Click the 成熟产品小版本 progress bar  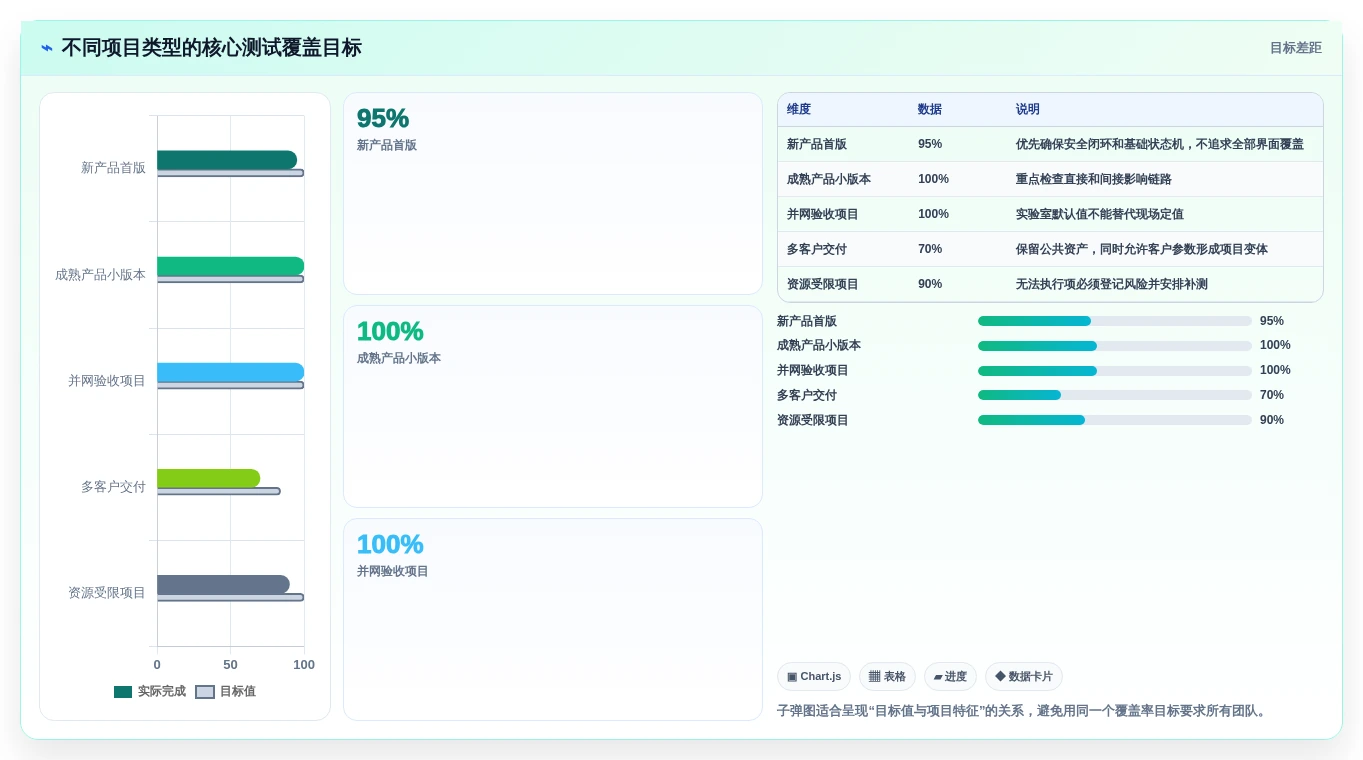(x=1115, y=346)
